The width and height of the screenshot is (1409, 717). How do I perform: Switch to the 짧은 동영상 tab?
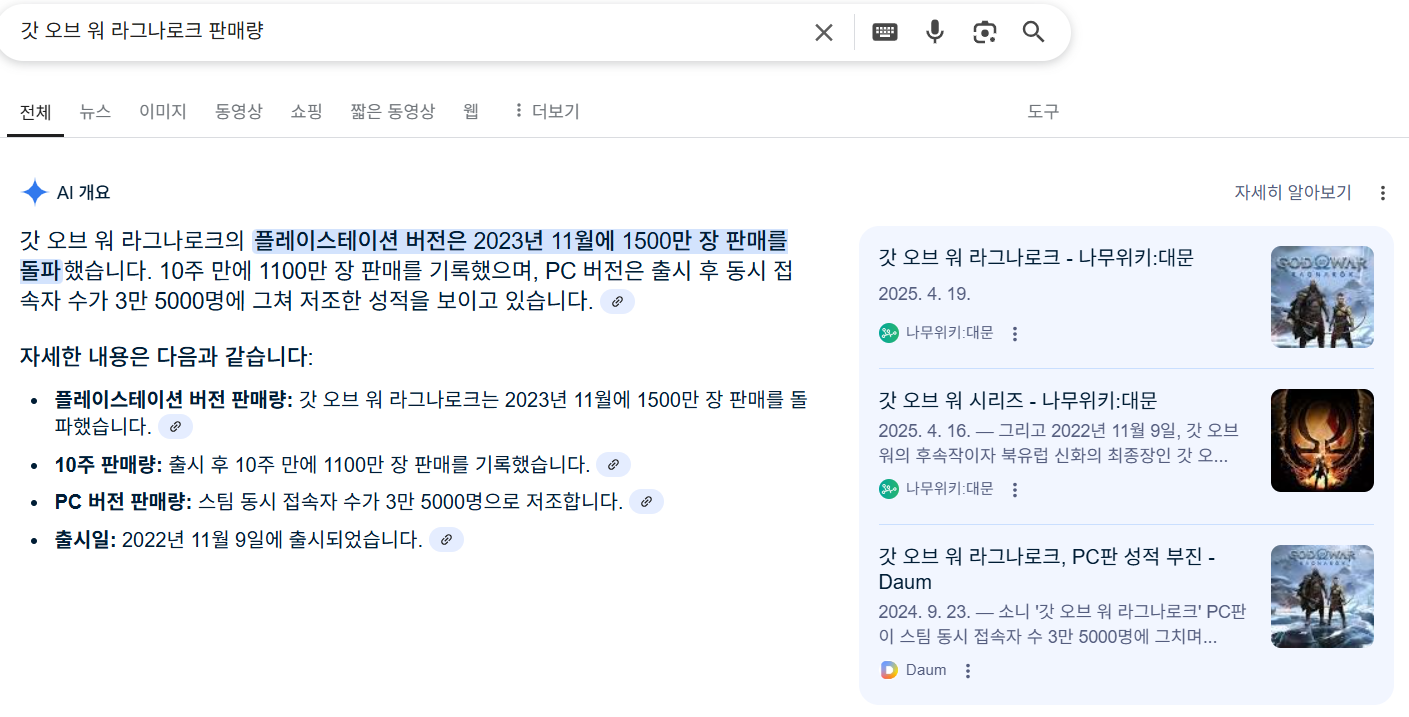(393, 112)
